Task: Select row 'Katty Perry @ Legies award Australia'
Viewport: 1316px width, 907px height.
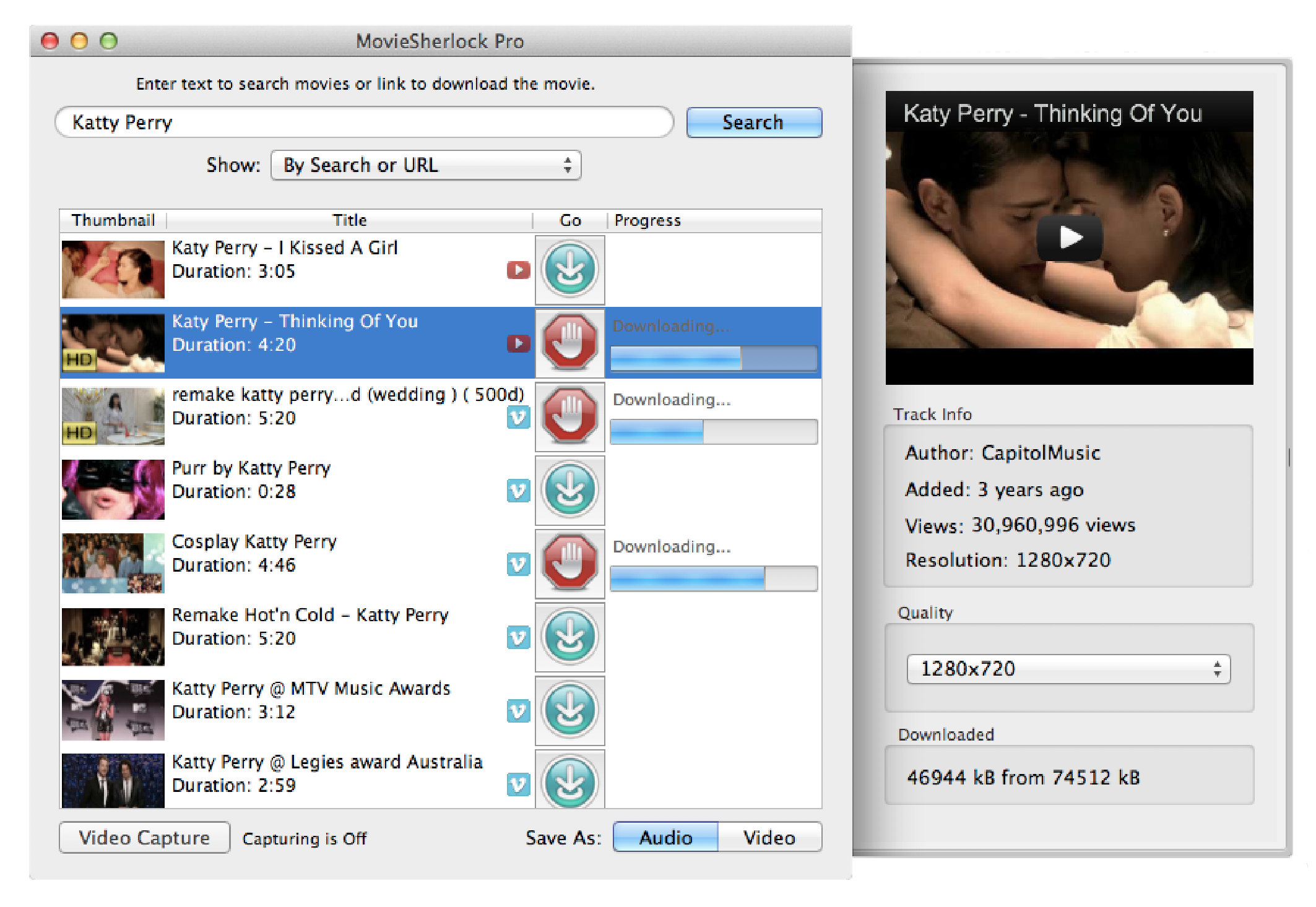Action: [x=441, y=778]
